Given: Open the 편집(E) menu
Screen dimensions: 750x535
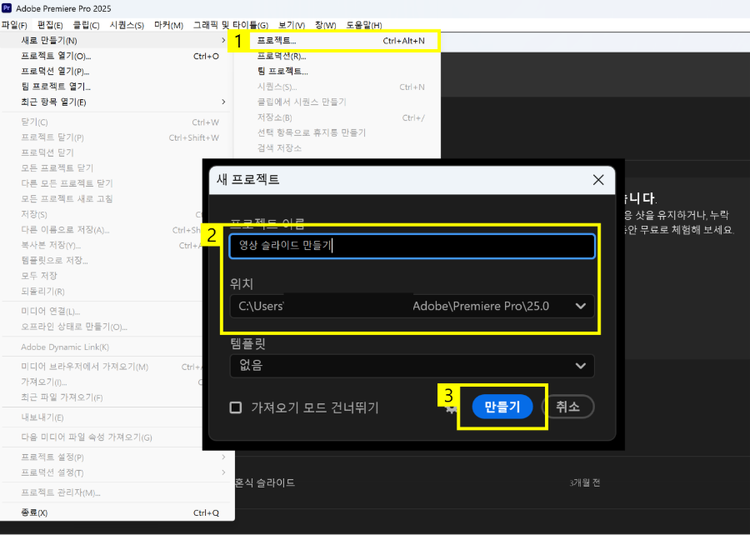Looking at the screenshot, I should (x=50, y=25).
